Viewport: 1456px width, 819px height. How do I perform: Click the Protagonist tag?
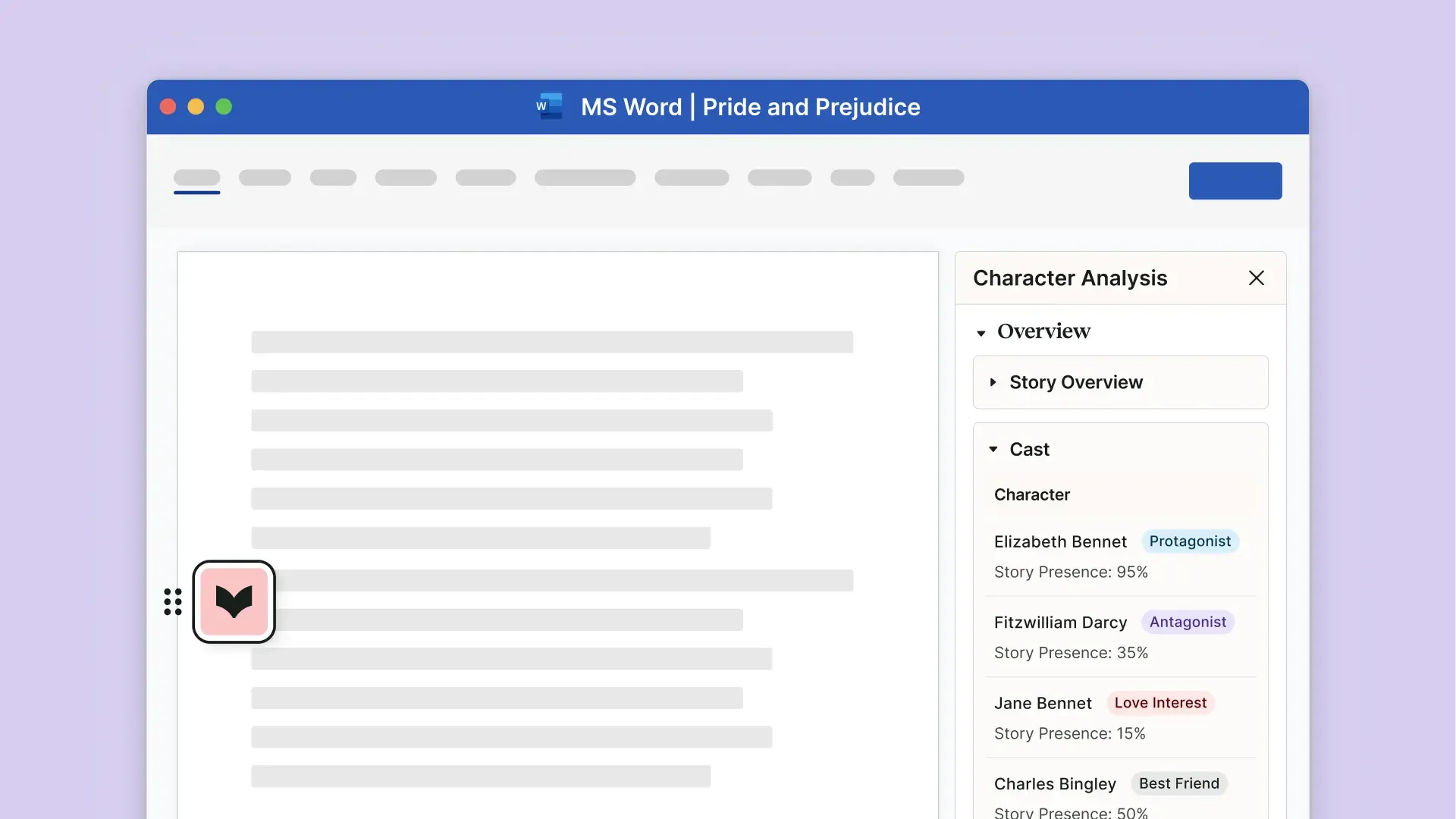[x=1190, y=541]
